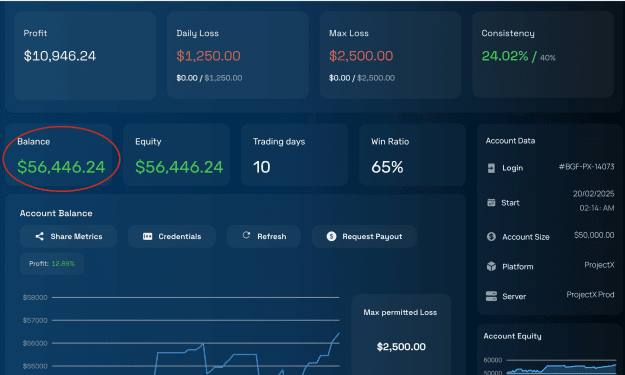Click the $56,446.24 Equity value
This screenshot has height=375, width=625.
click(x=179, y=167)
